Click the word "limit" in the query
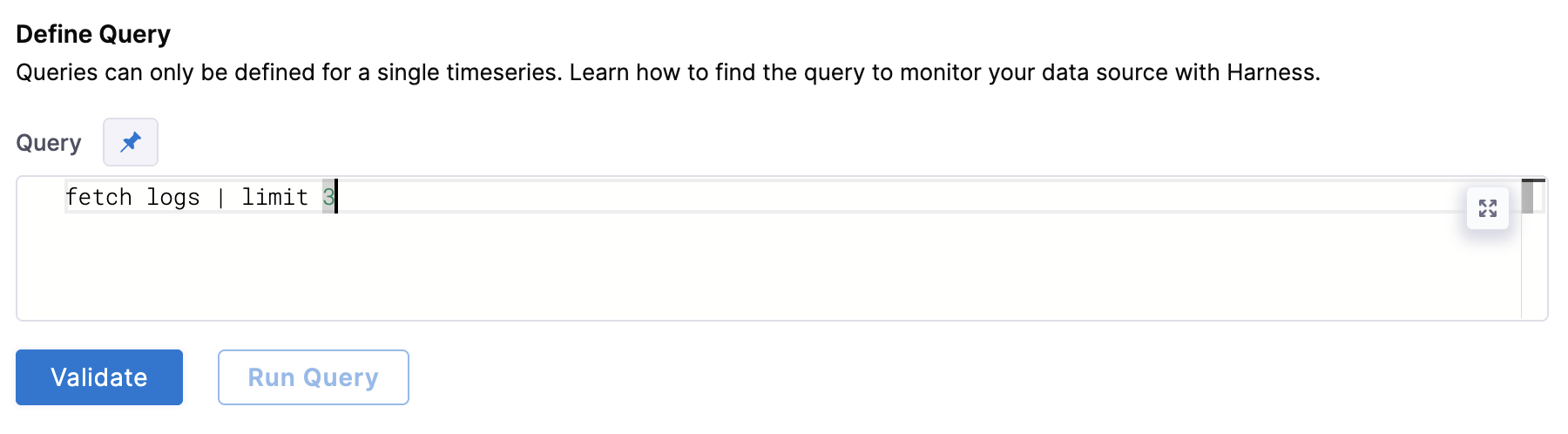1568x434 pixels. [x=274, y=198]
